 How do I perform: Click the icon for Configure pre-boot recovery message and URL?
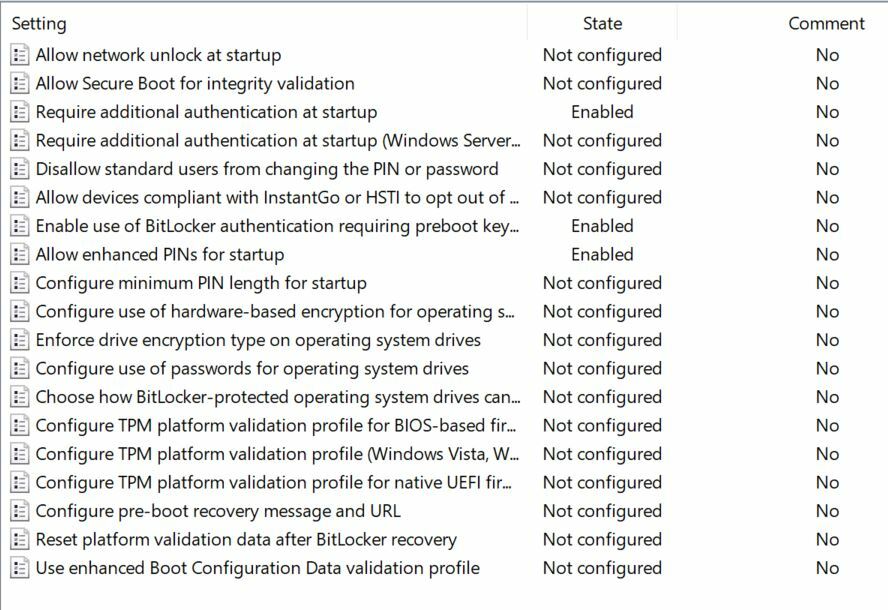(20, 511)
